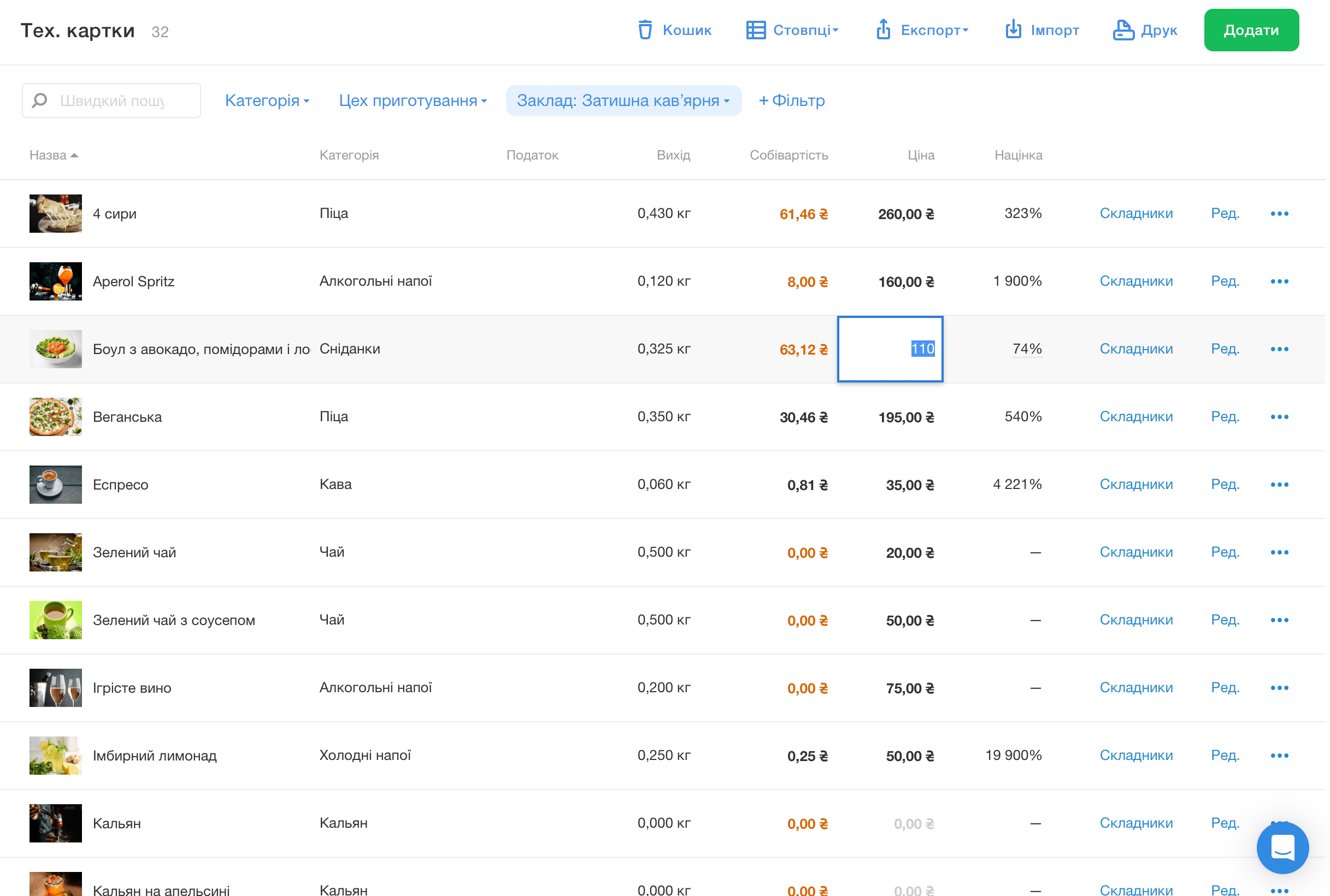Open Заклад: Затишна кав'ярня filter dropdown

tap(623, 101)
